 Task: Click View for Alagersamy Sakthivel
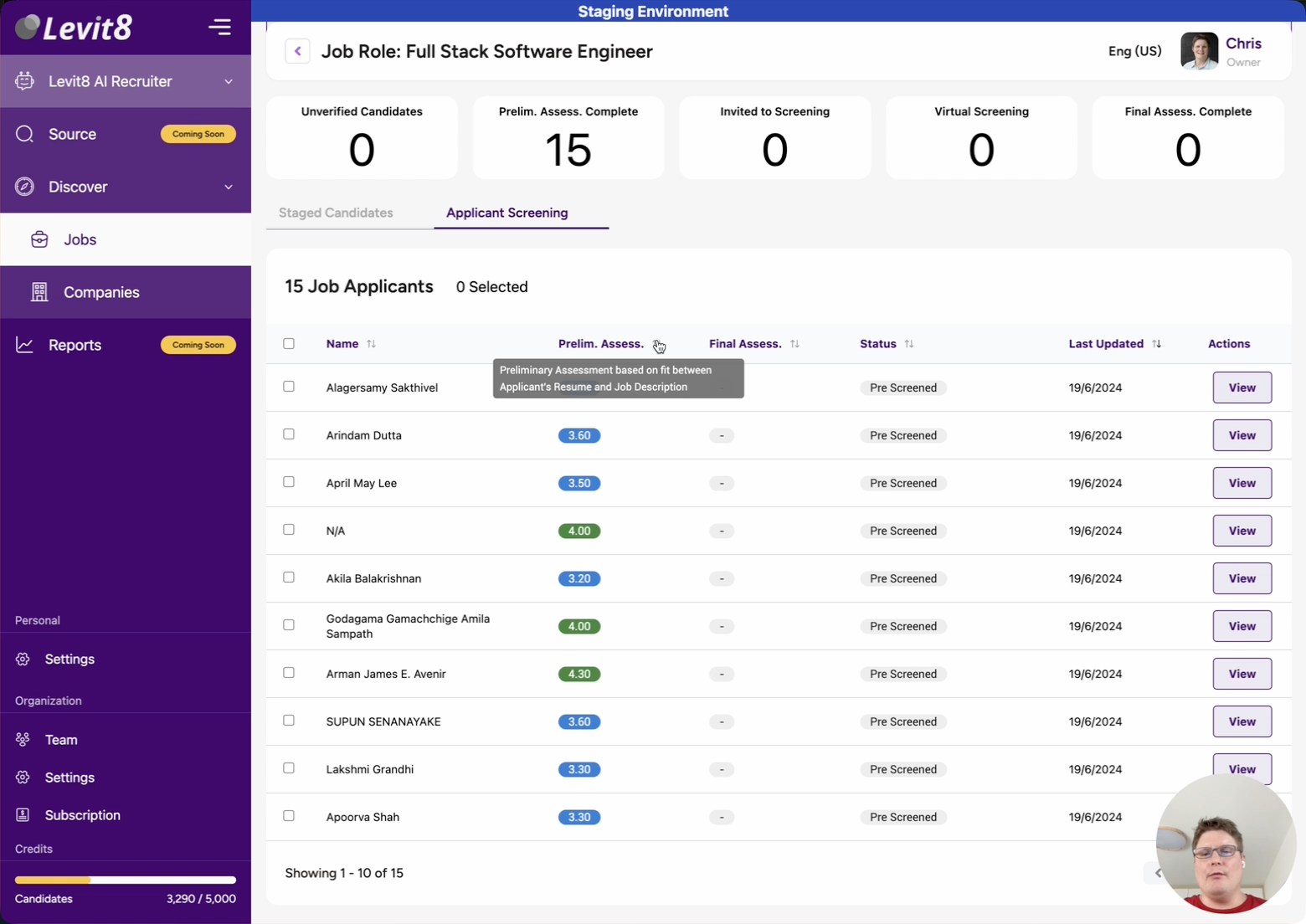point(1242,388)
